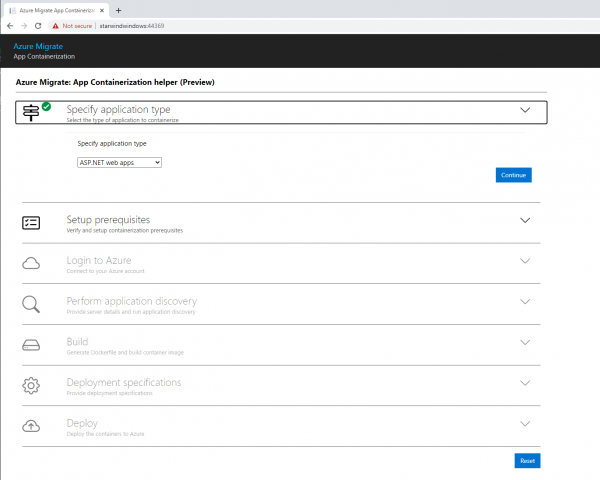Click the gear icon for Deployment specifications
The width and height of the screenshot is (600, 480).
31,385
